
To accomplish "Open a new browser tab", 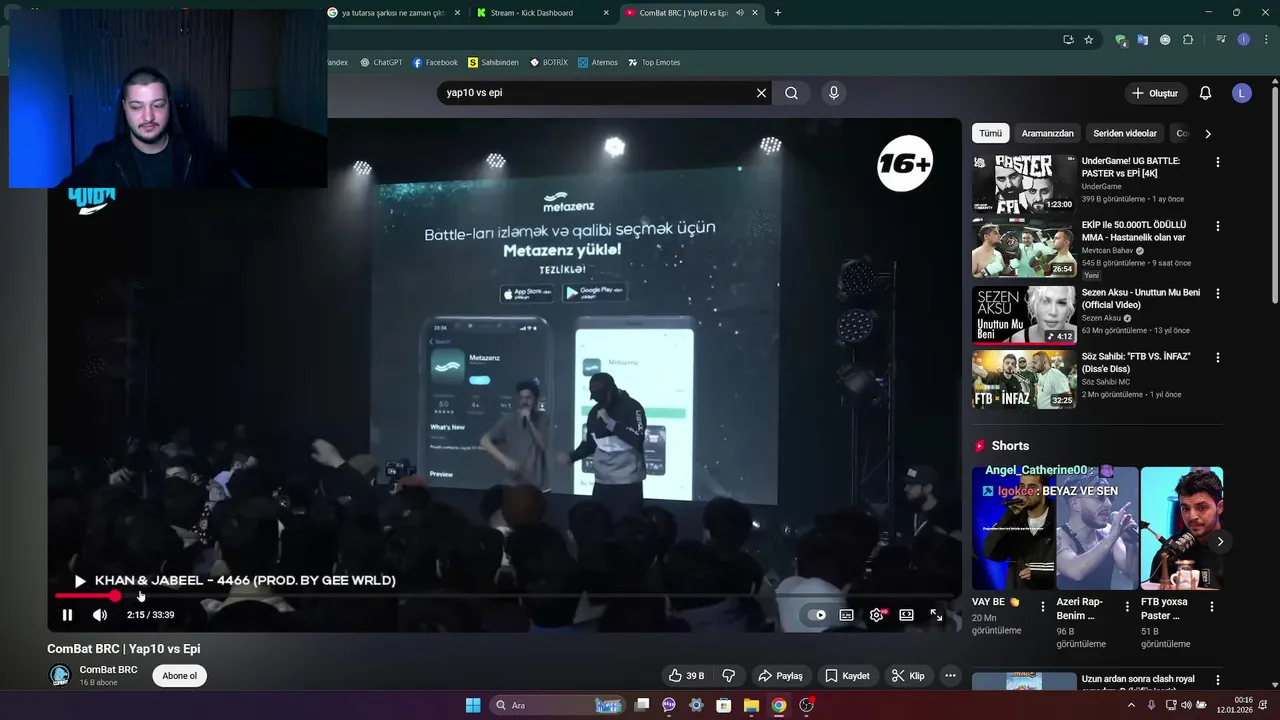I will 778,13.
